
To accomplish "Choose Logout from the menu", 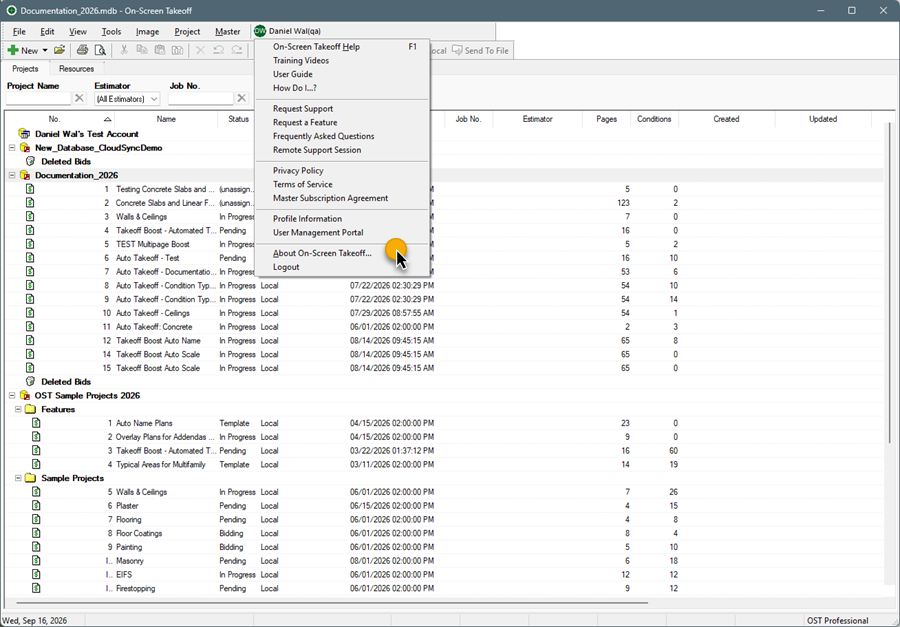I will [x=342, y=267].
